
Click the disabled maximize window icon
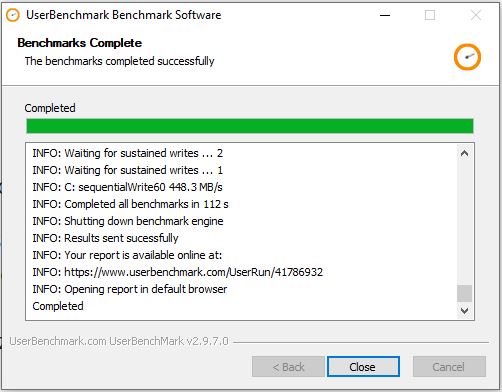pos(430,15)
